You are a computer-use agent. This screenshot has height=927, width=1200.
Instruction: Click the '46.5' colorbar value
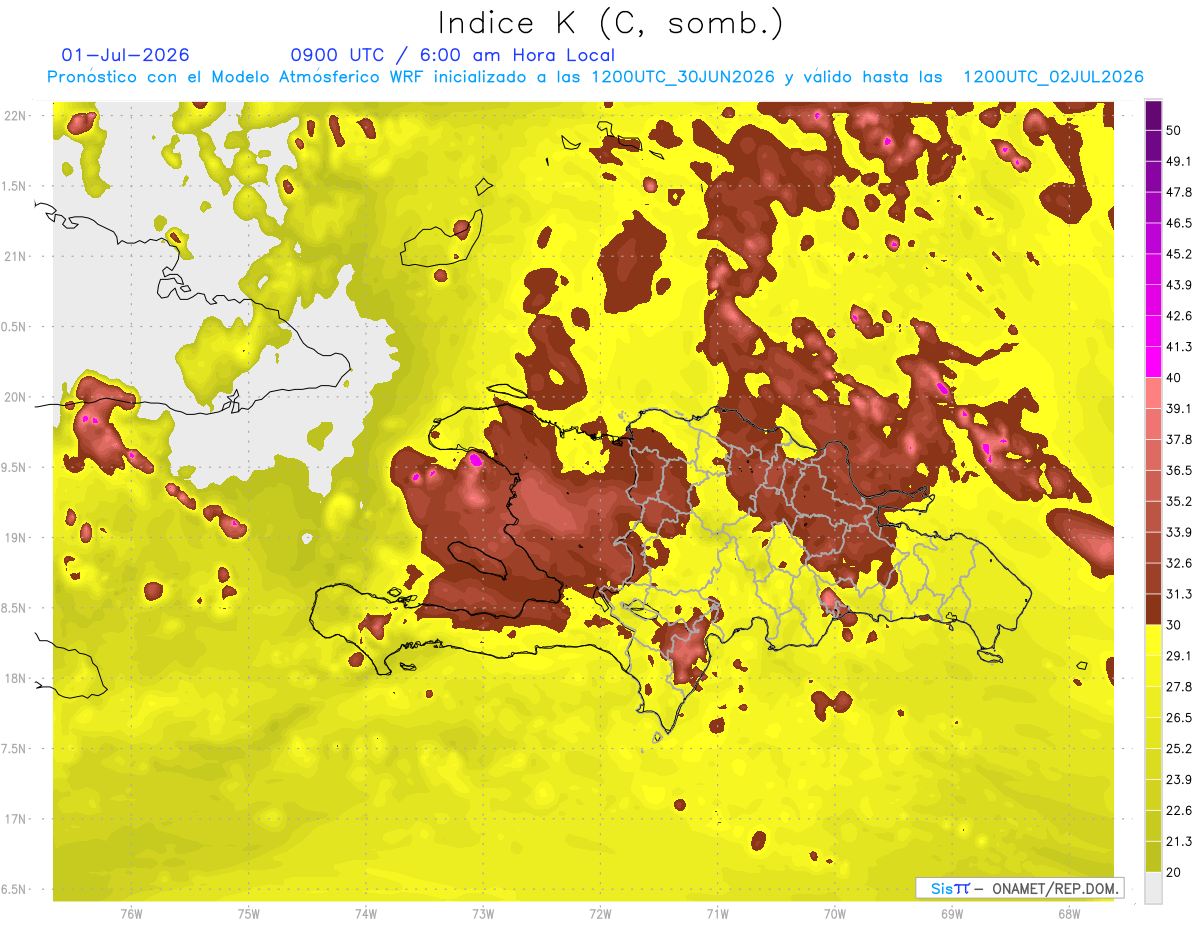tap(1178, 223)
